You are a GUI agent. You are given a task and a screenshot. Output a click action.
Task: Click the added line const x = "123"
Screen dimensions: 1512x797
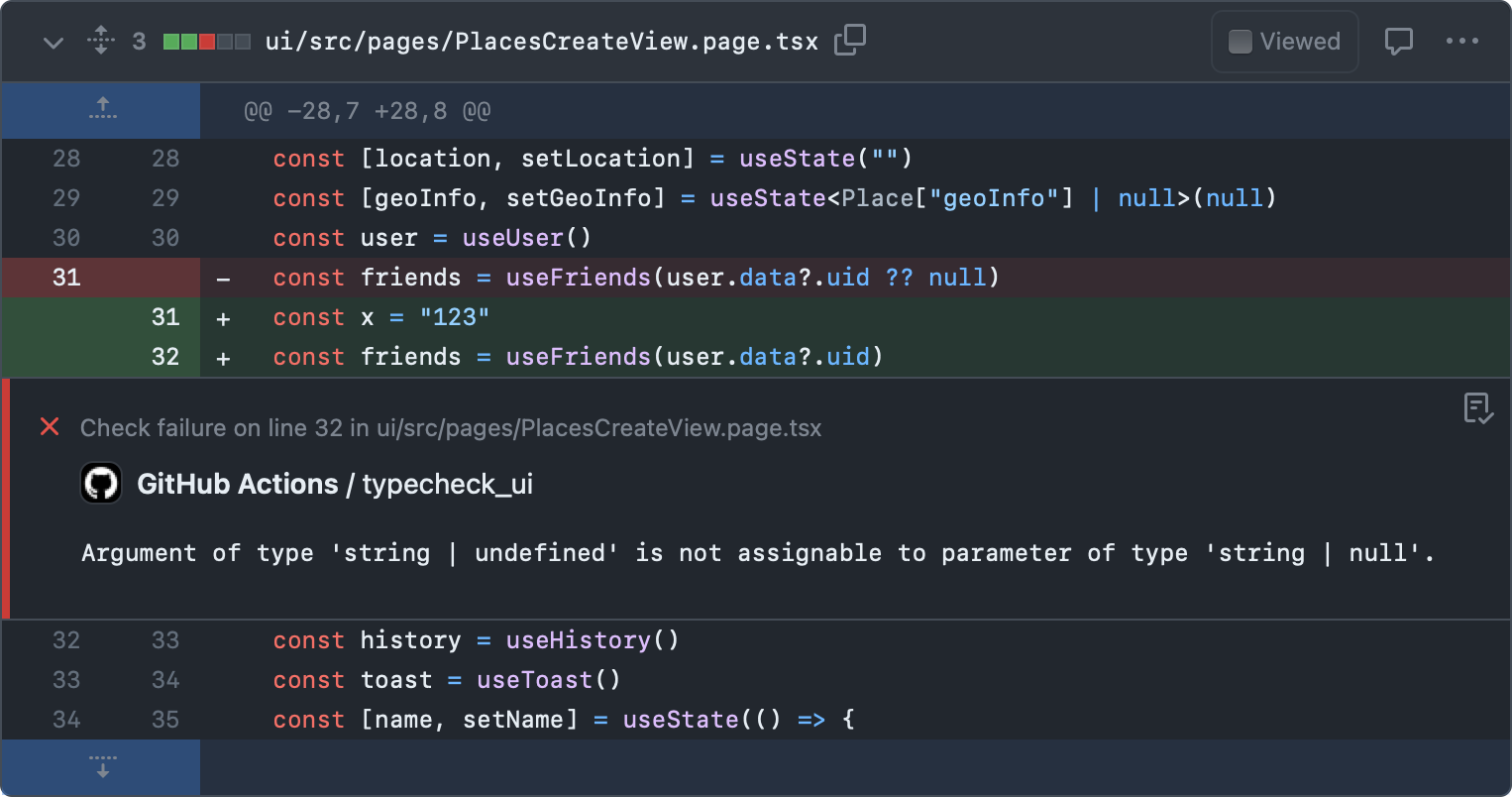click(x=381, y=317)
